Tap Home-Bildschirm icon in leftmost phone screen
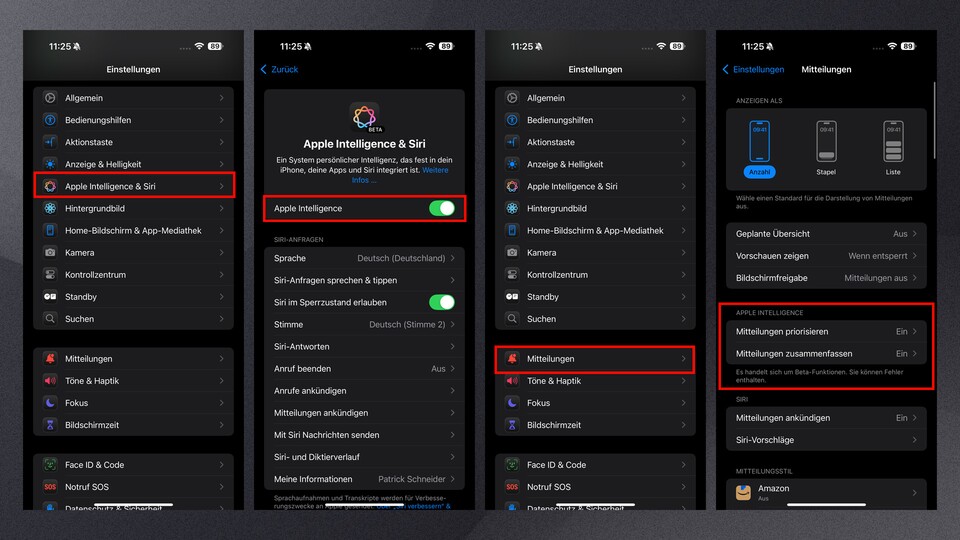The width and height of the screenshot is (960, 540). [x=50, y=230]
